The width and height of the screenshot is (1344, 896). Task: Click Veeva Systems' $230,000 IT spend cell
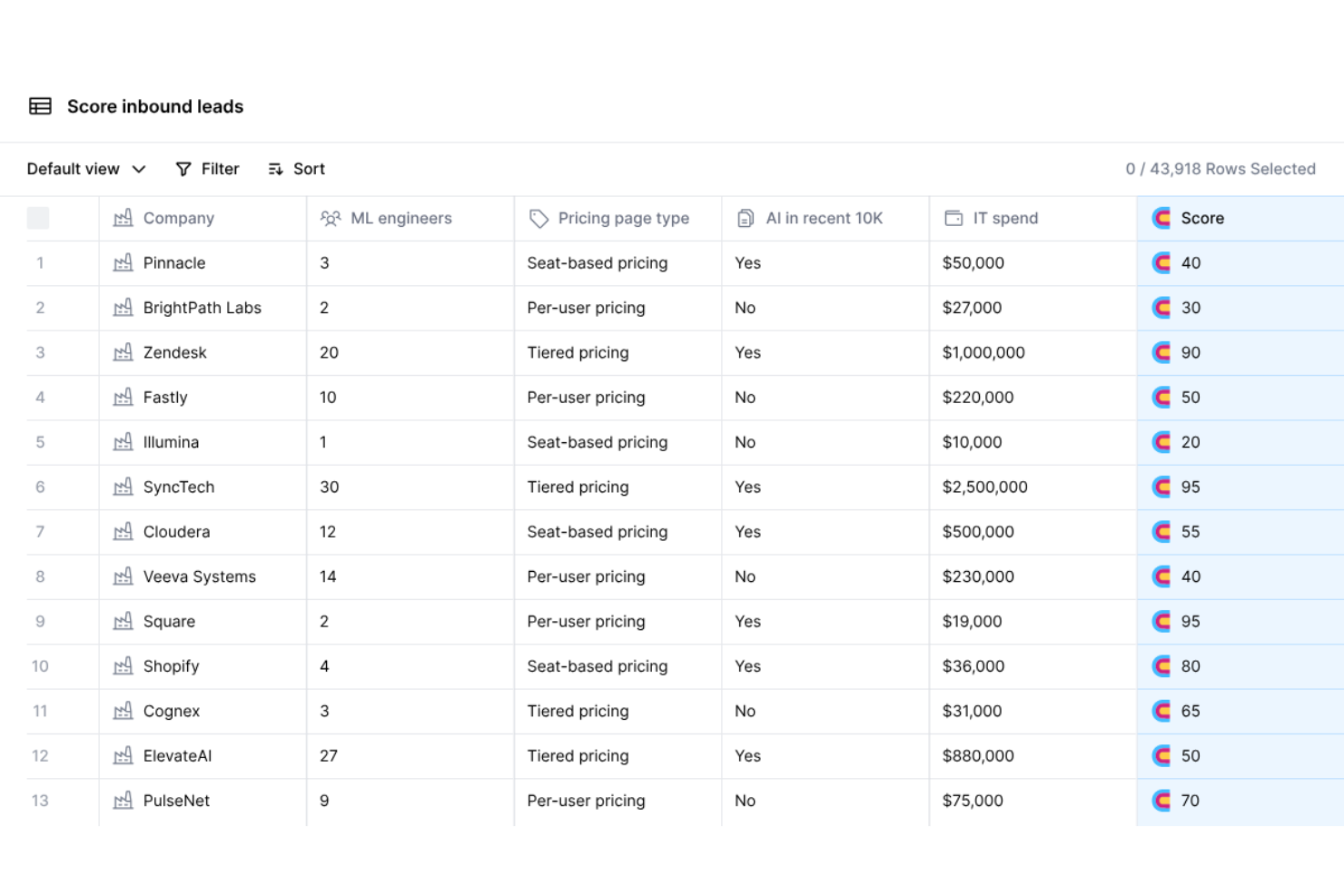click(x=1033, y=576)
